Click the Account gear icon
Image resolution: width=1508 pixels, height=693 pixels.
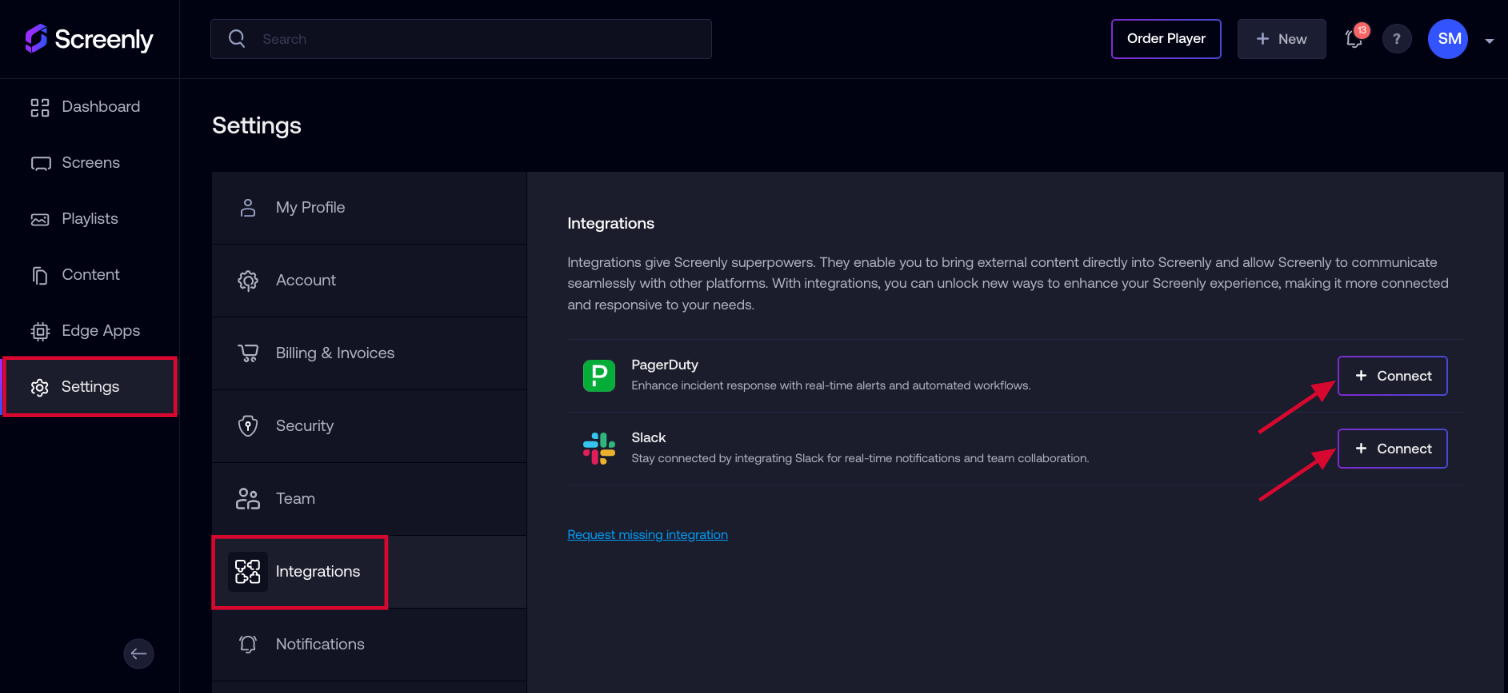pyautogui.click(x=248, y=281)
